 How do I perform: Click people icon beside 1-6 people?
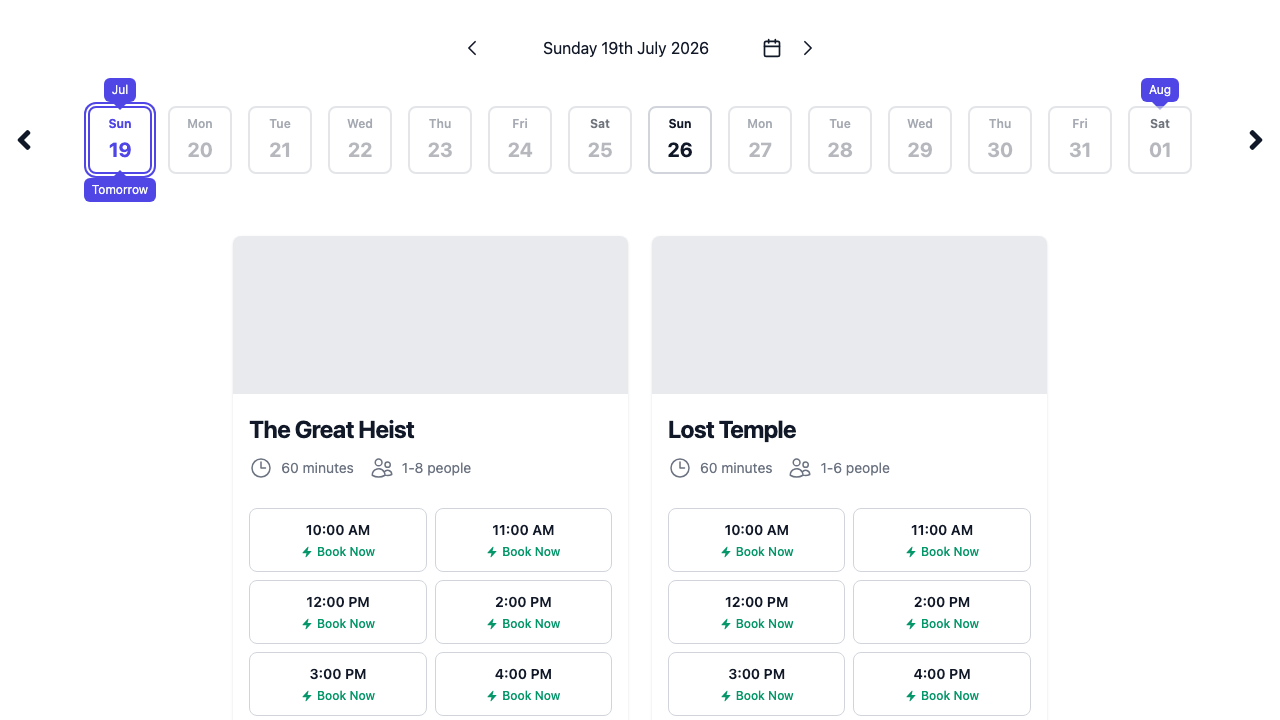click(x=800, y=468)
